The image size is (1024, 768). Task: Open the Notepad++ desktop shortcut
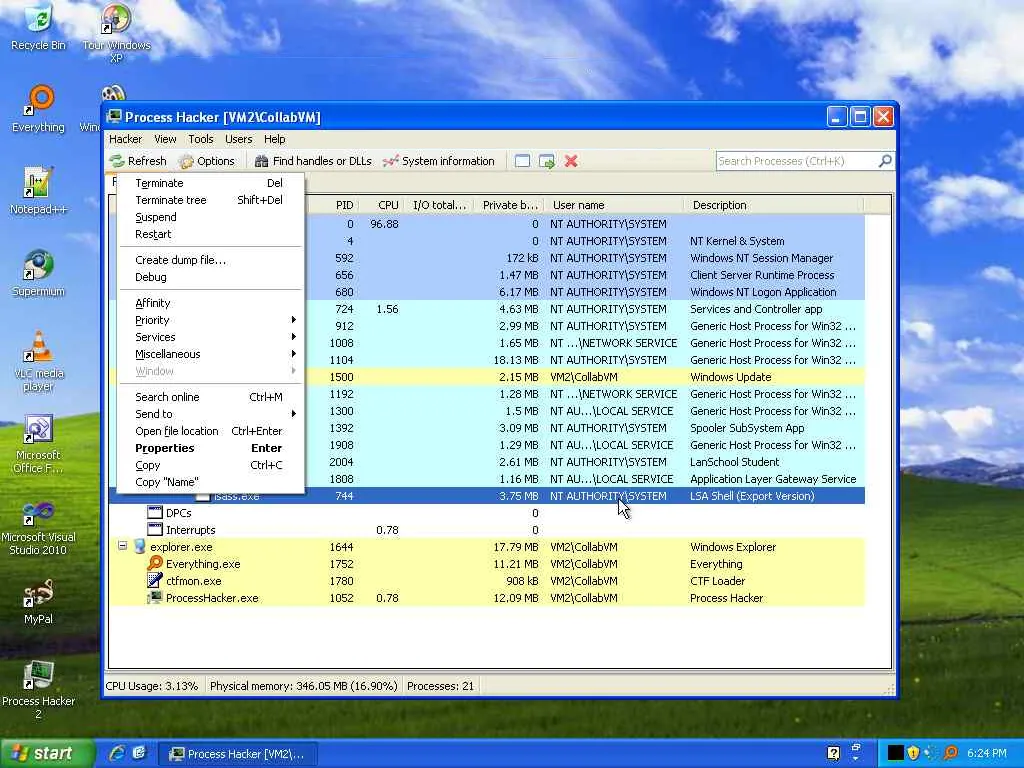click(x=38, y=191)
